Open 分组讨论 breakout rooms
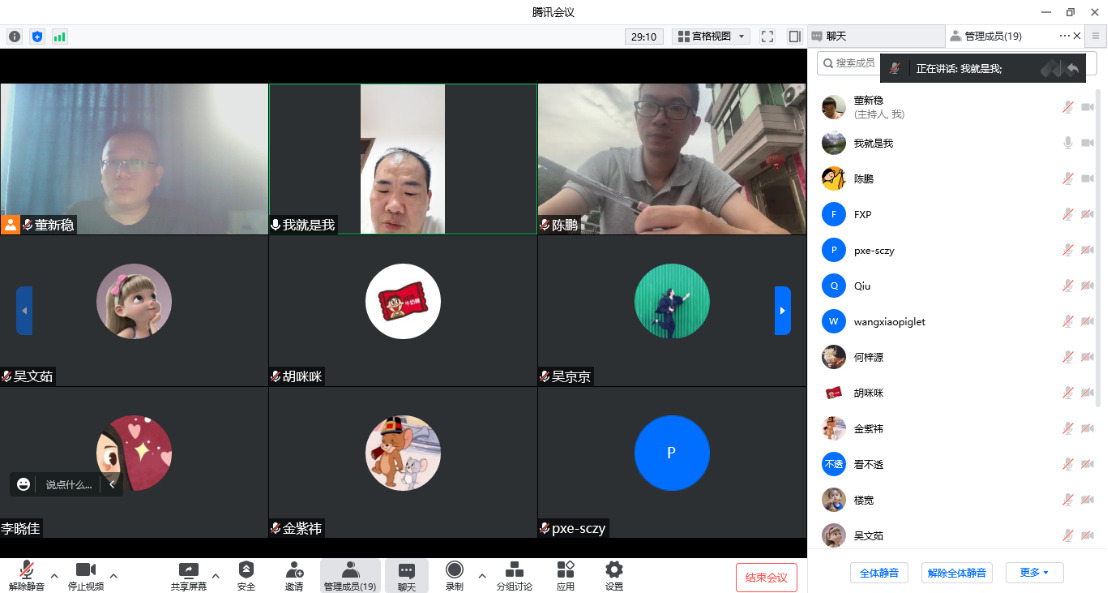This screenshot has height=593, width=1108. coord(514,570)
